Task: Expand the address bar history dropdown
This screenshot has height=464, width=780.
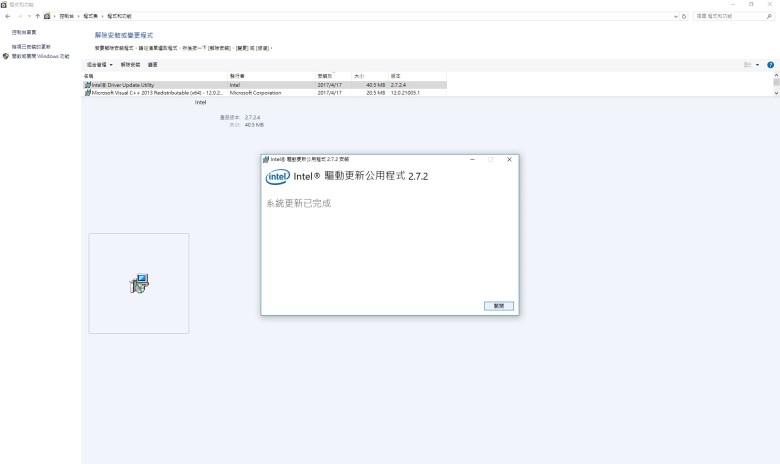Action: click(x=676, y=16)
